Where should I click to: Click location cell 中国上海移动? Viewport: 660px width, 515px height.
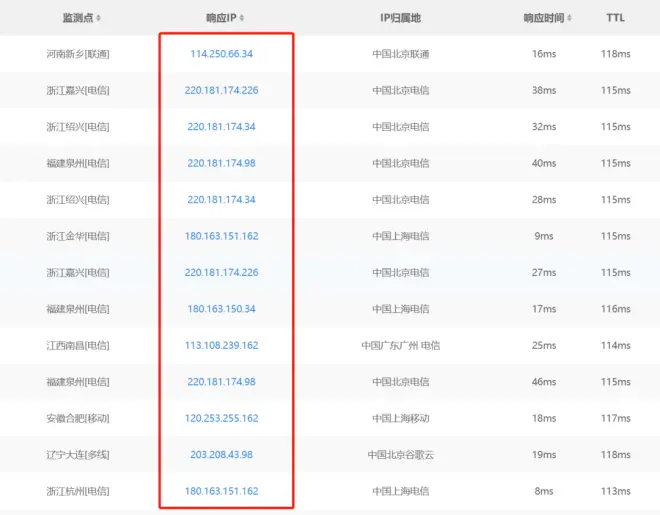point(401,418)
